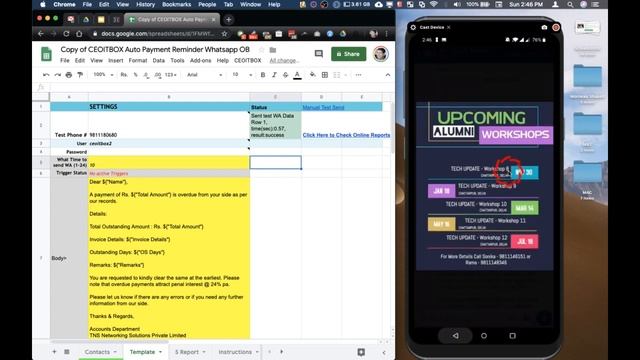The width and height of the screenshot is (640, 360).
Task: Click the Google account avatar
Action: point(380,54)
